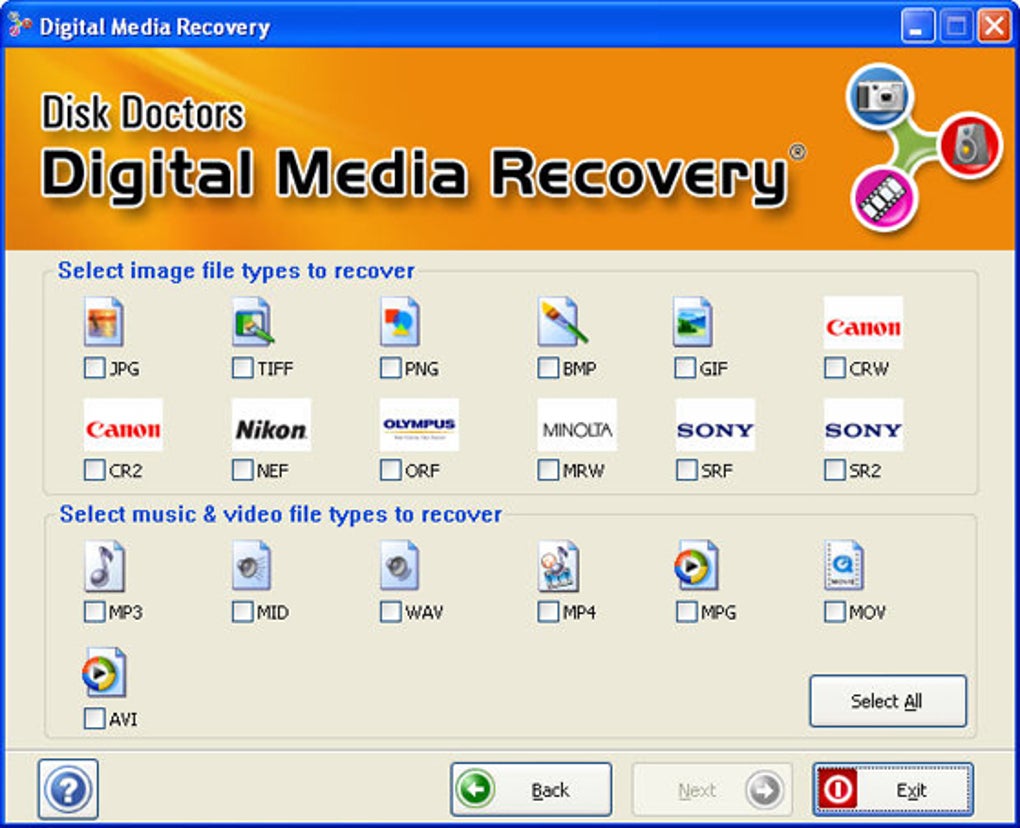Enable the CRW checkbox

834,367
